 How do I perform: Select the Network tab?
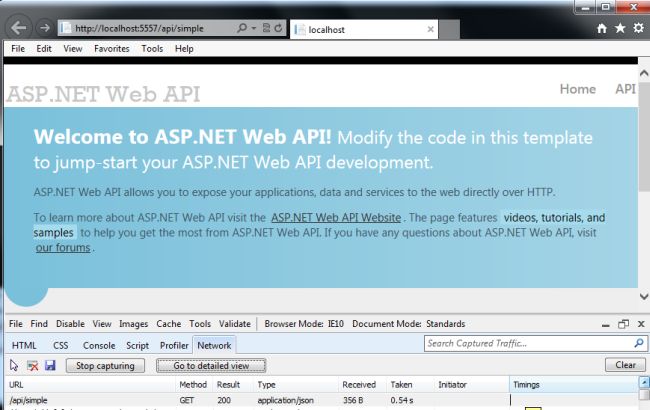[x=214, y=345]
